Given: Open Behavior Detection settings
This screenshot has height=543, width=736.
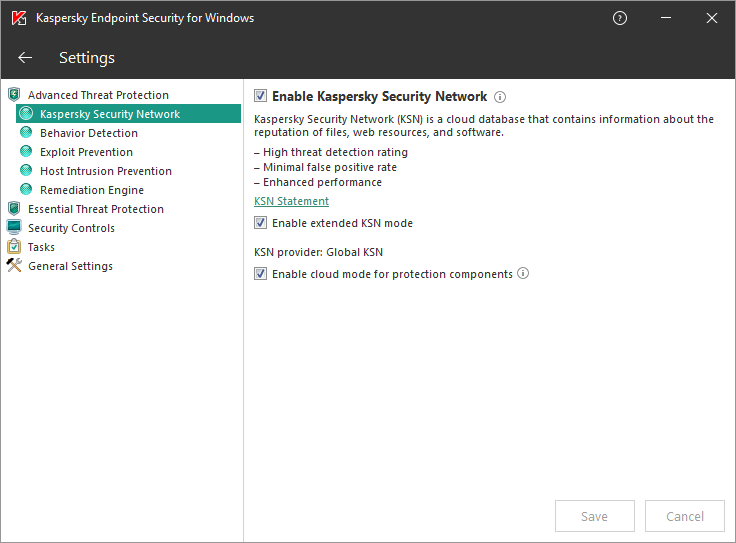Looking at the screenshot, I should point(89,133).
